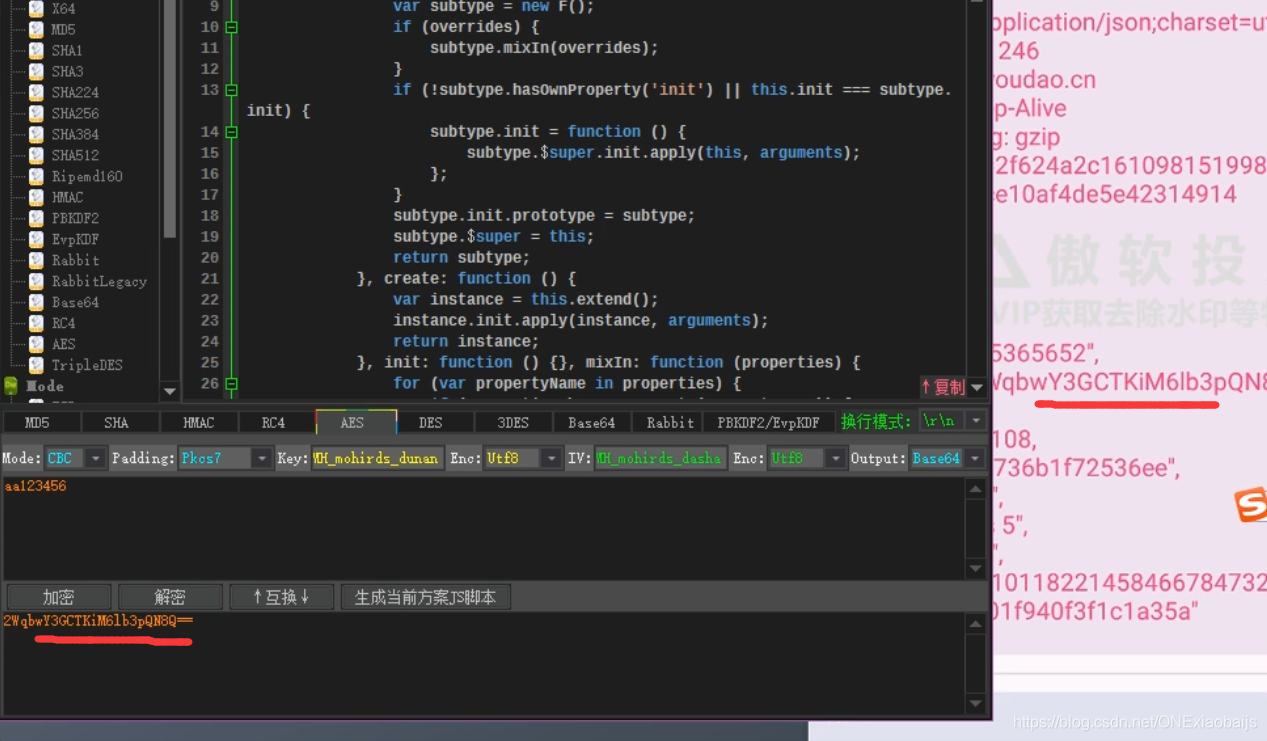Click the SHA3 file icon
The height and width of the screenshot is (741, 1267).
pos(36,71)
